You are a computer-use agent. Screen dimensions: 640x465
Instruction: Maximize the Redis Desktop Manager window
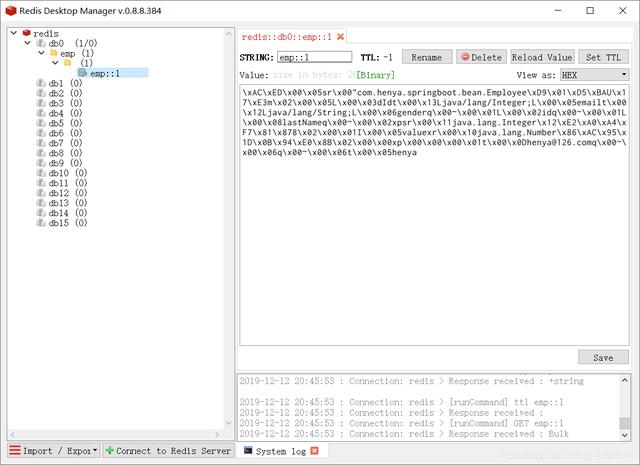(590, 11)
